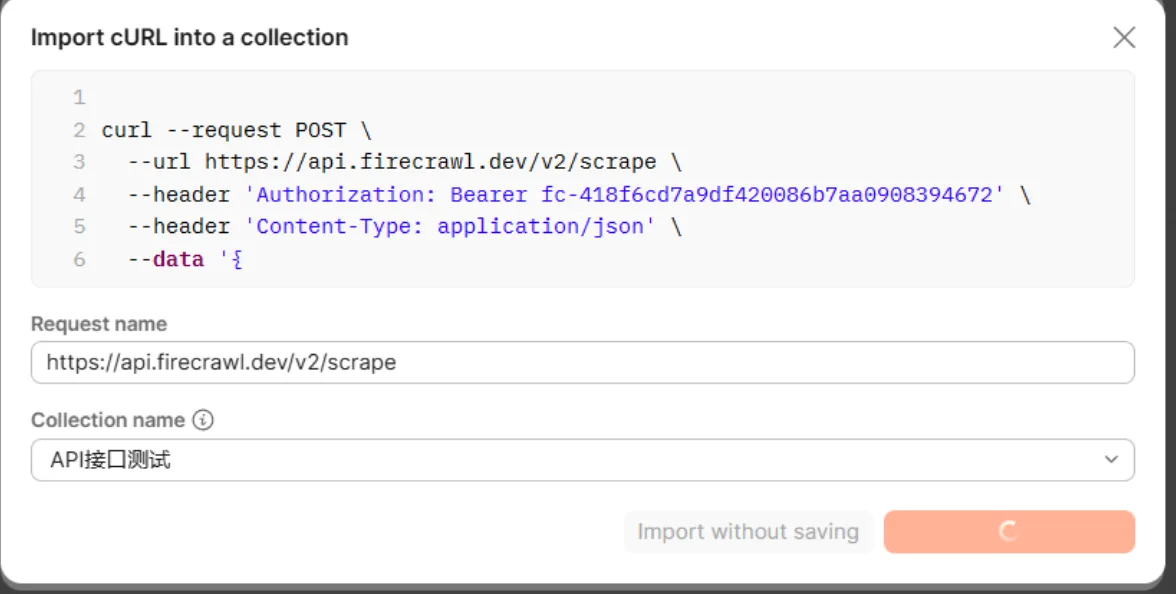This screenshot has width=1176, height=594.
Task: Open the API接口测试 collection selector
Action: click(582, 460)
